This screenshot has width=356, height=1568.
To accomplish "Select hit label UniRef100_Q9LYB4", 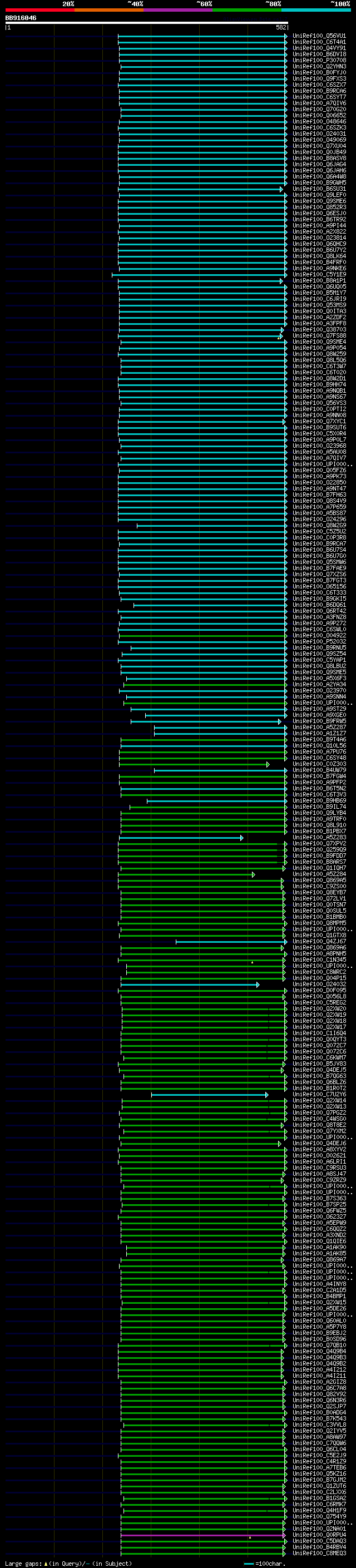I will pyautogui.click(x=319, y=813).
